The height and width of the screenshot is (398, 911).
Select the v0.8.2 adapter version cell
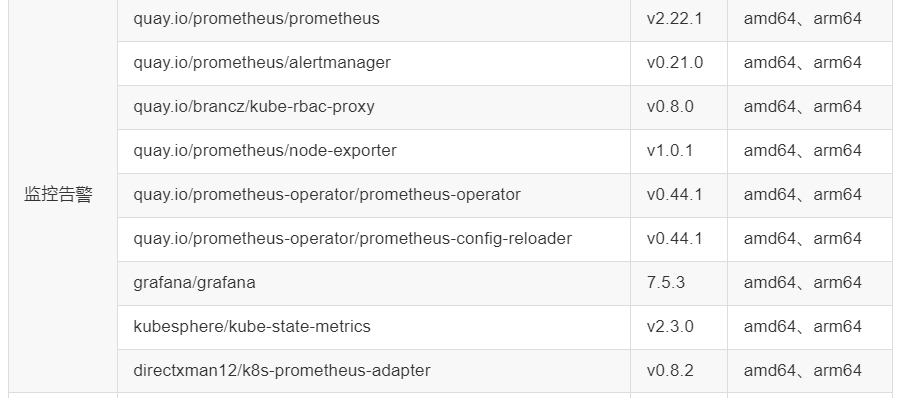pos(679,371)
